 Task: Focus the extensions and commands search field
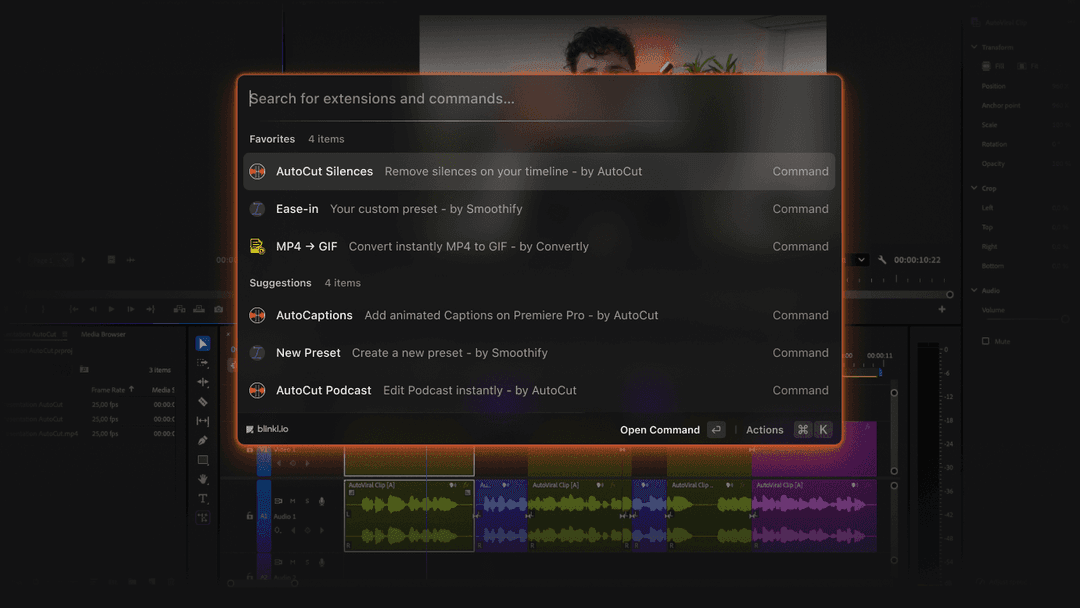click(x=538, y=98)
